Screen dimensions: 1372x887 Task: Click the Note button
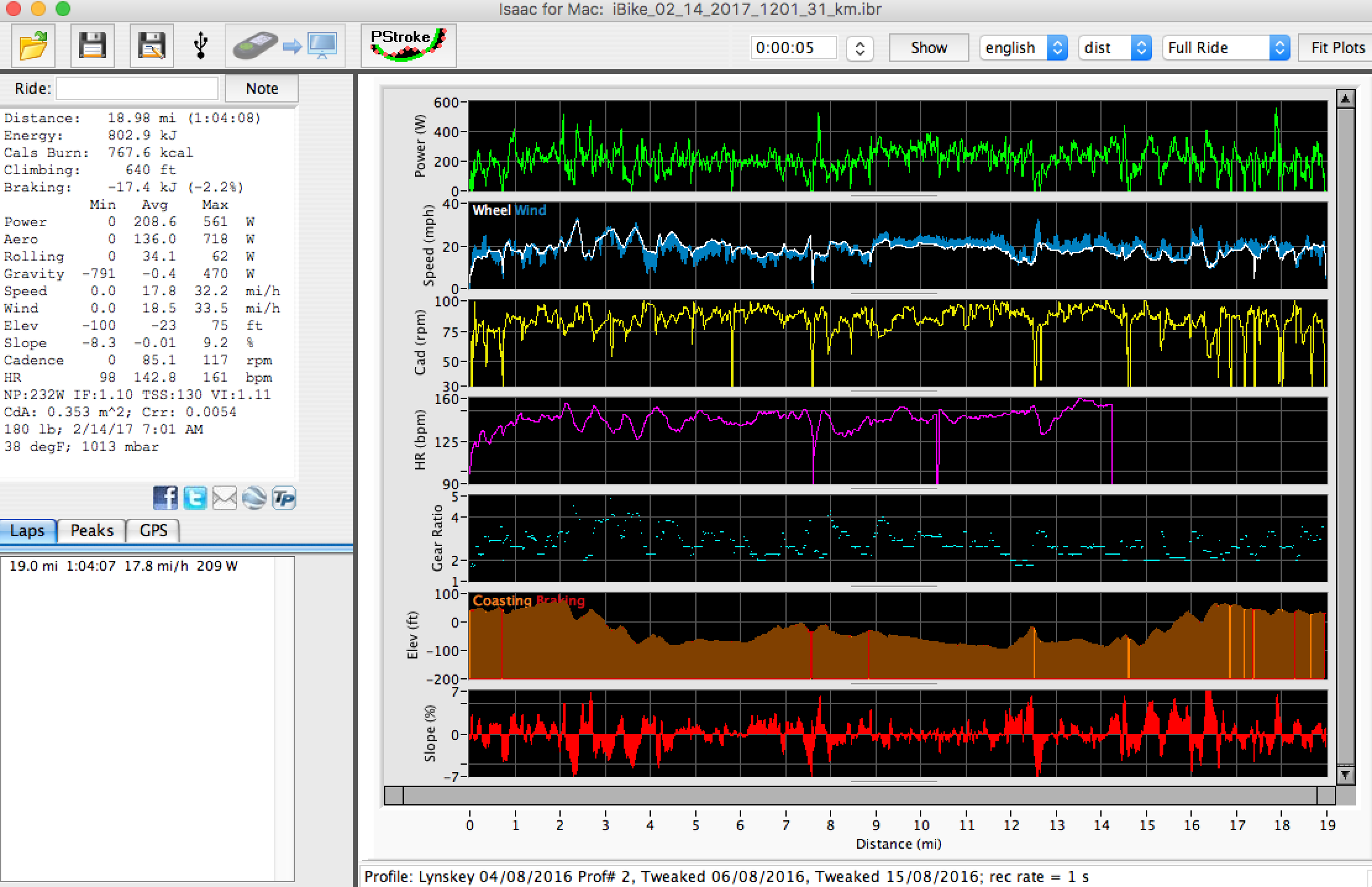[x=262, y=88]
